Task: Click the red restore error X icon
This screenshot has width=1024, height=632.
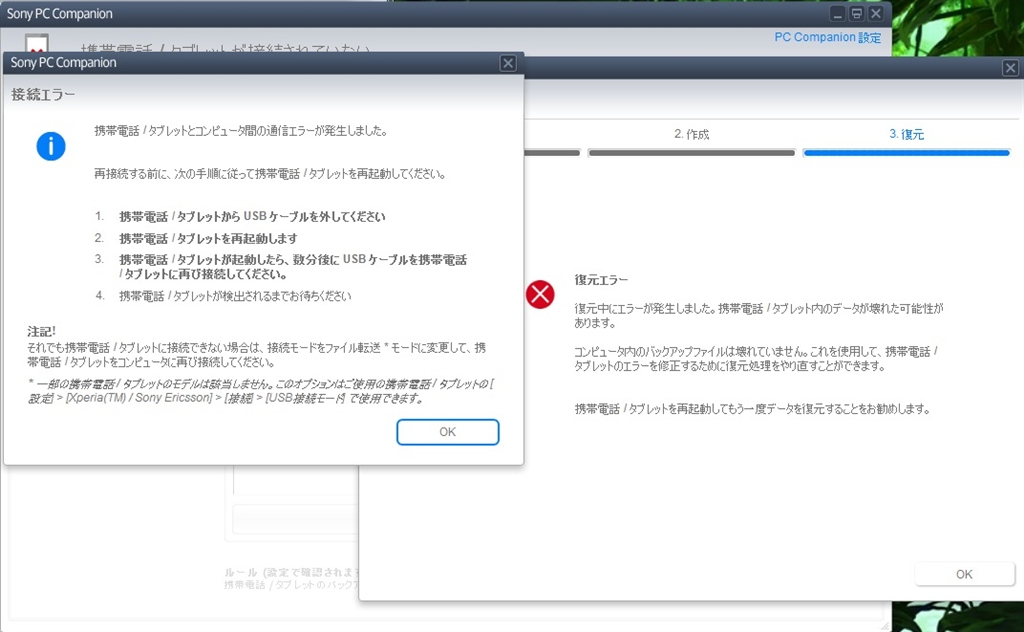Action: 540,294
